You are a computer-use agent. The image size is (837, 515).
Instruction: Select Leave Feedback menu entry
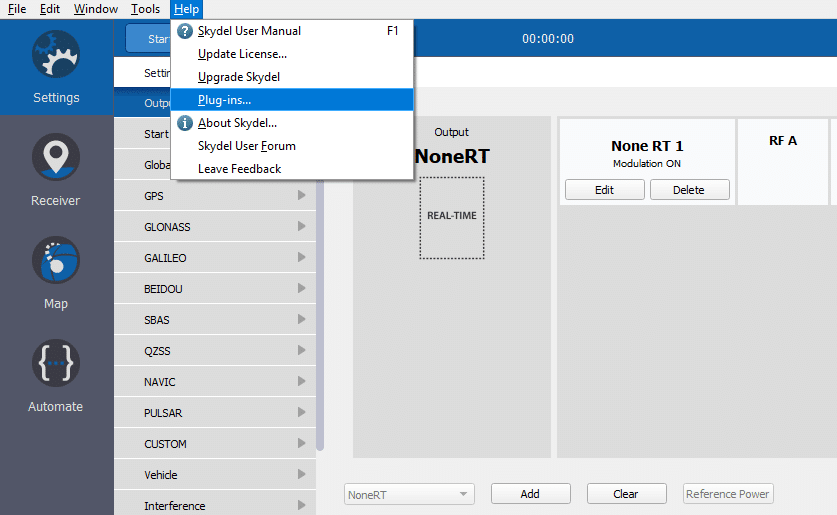coord(292,169)
